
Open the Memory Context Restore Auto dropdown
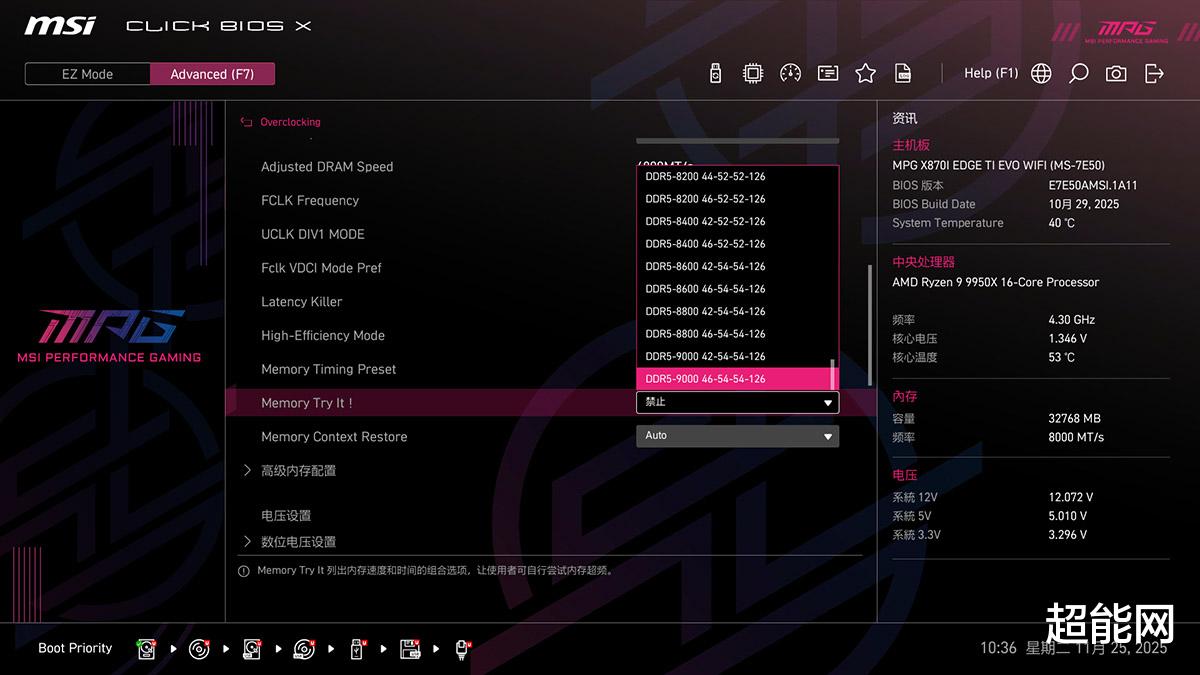[x=738, y=436]
